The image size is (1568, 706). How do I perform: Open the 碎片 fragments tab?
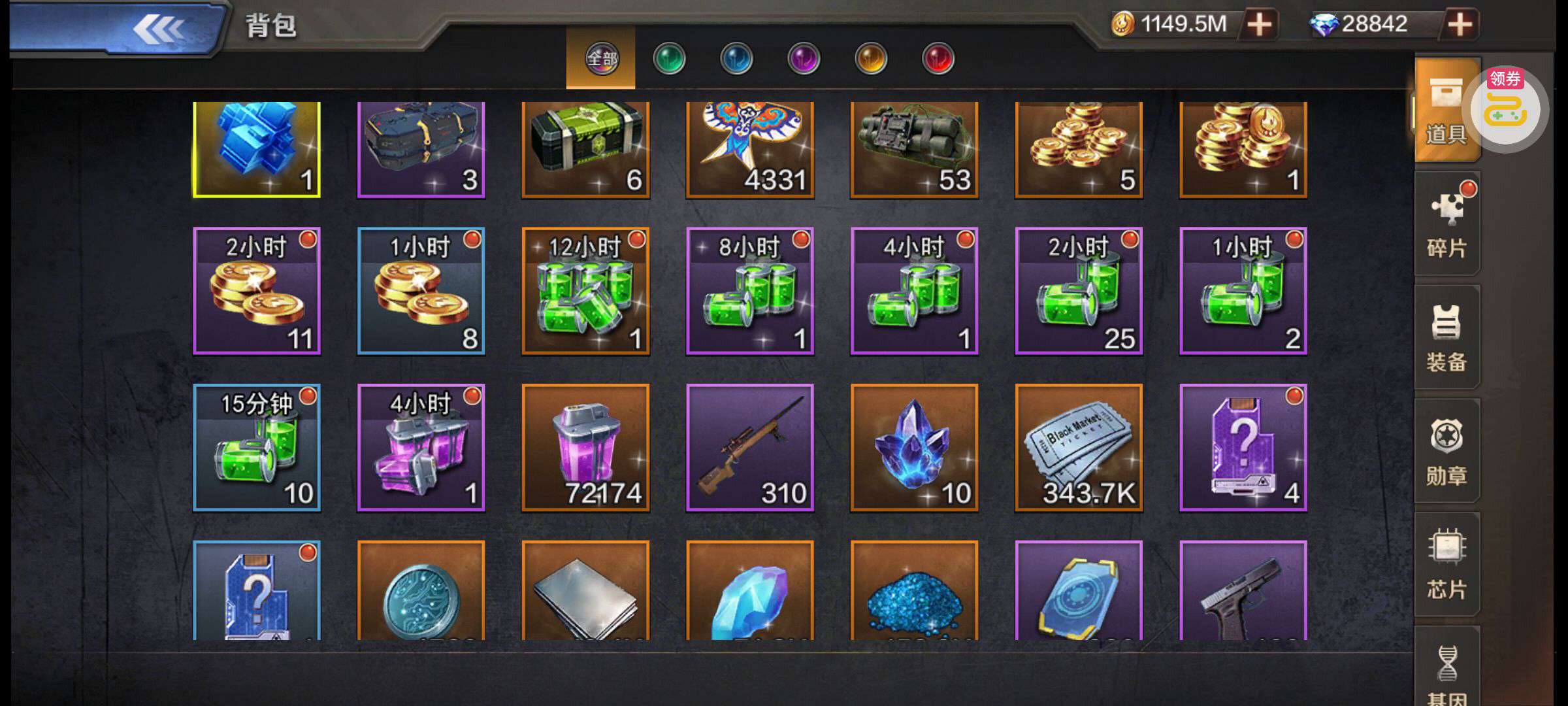point(1446,224)
